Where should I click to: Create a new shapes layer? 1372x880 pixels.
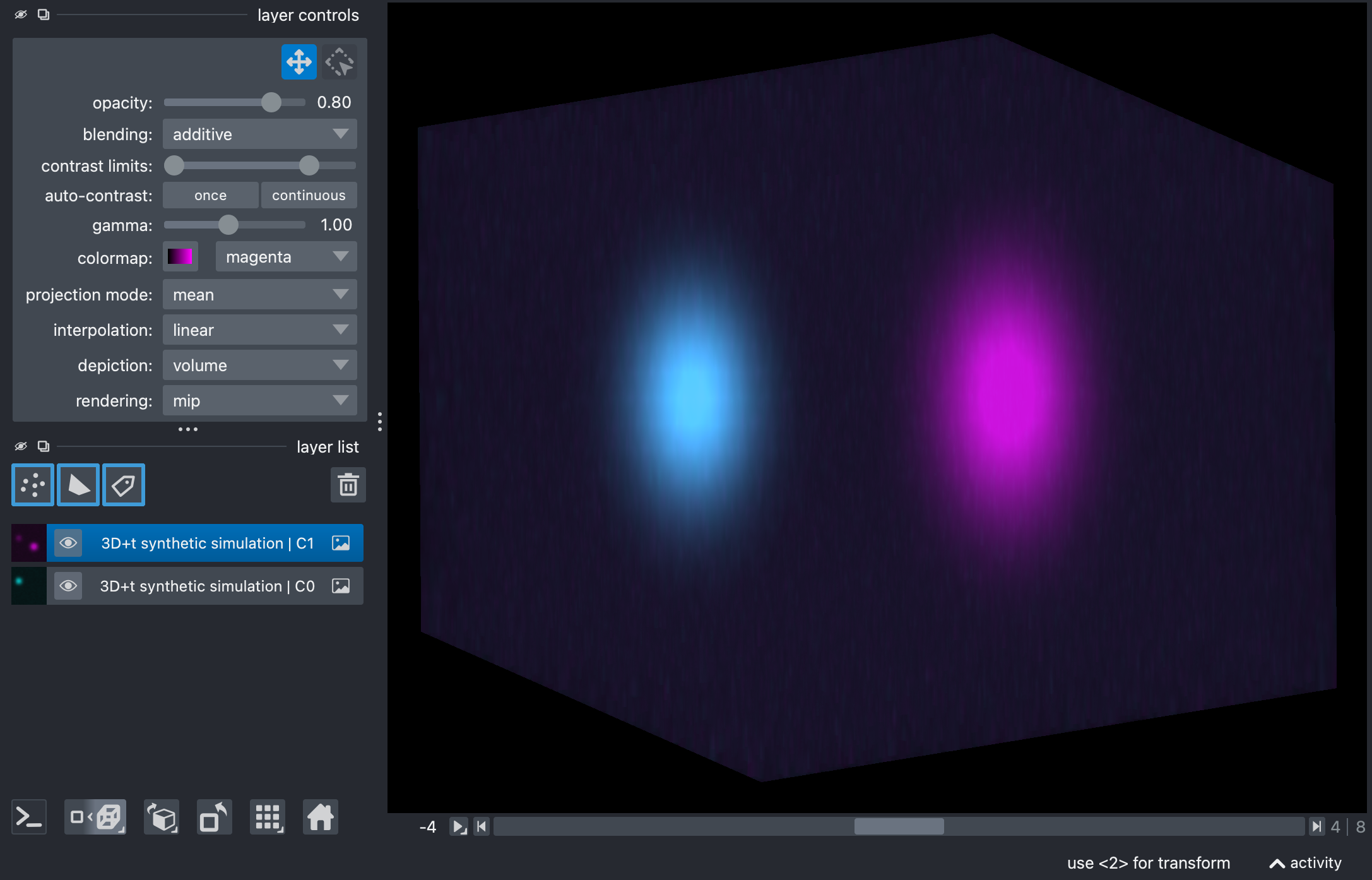click(x=78, y=485)
